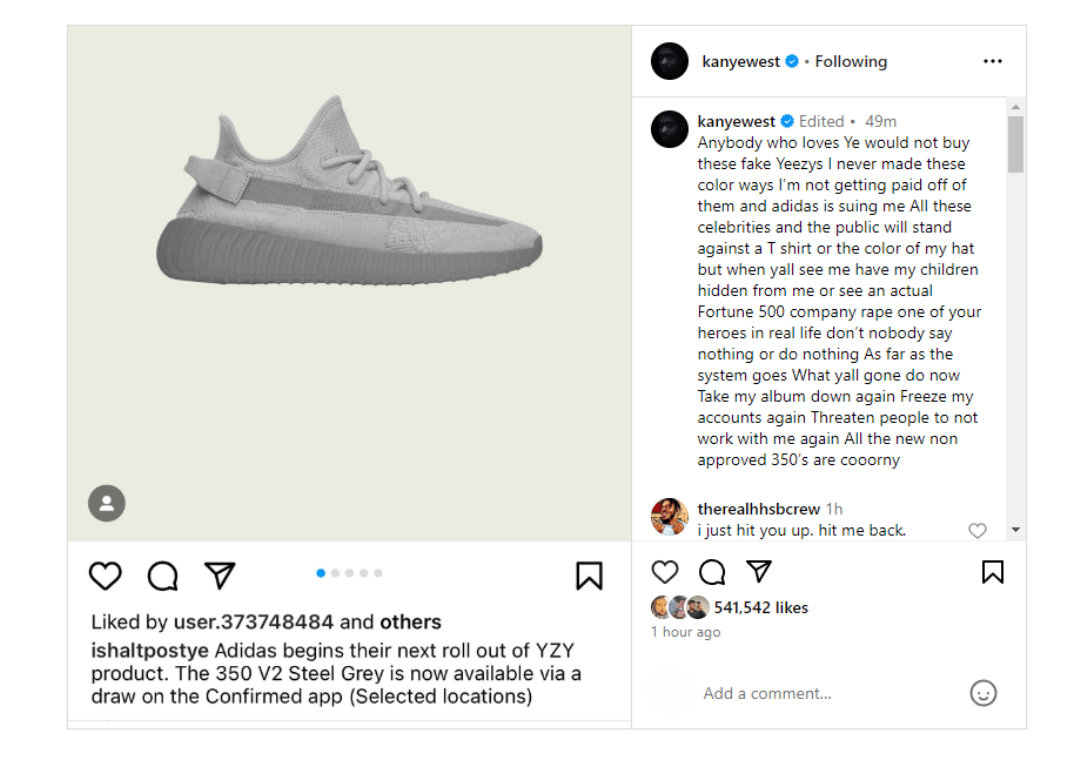Show tagged people on shoe photo
Screen dimensions: 1070x760
click(x=106, y=503)
